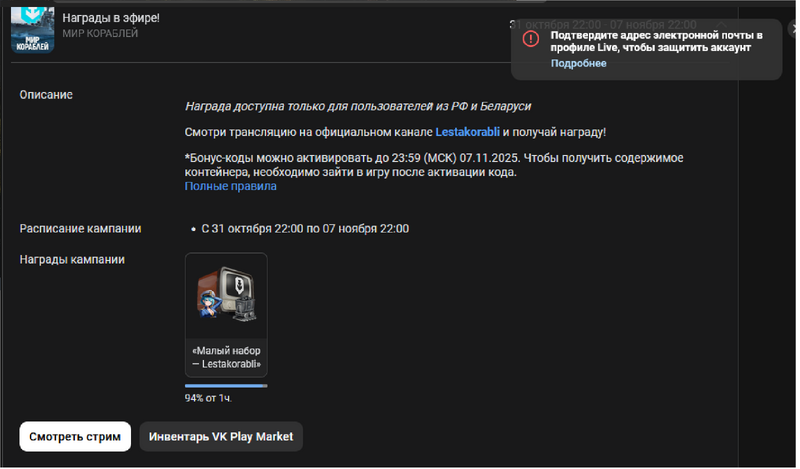Click the Описание section label
The height and width of the screenshot is (469, 800).
point(46,95)
